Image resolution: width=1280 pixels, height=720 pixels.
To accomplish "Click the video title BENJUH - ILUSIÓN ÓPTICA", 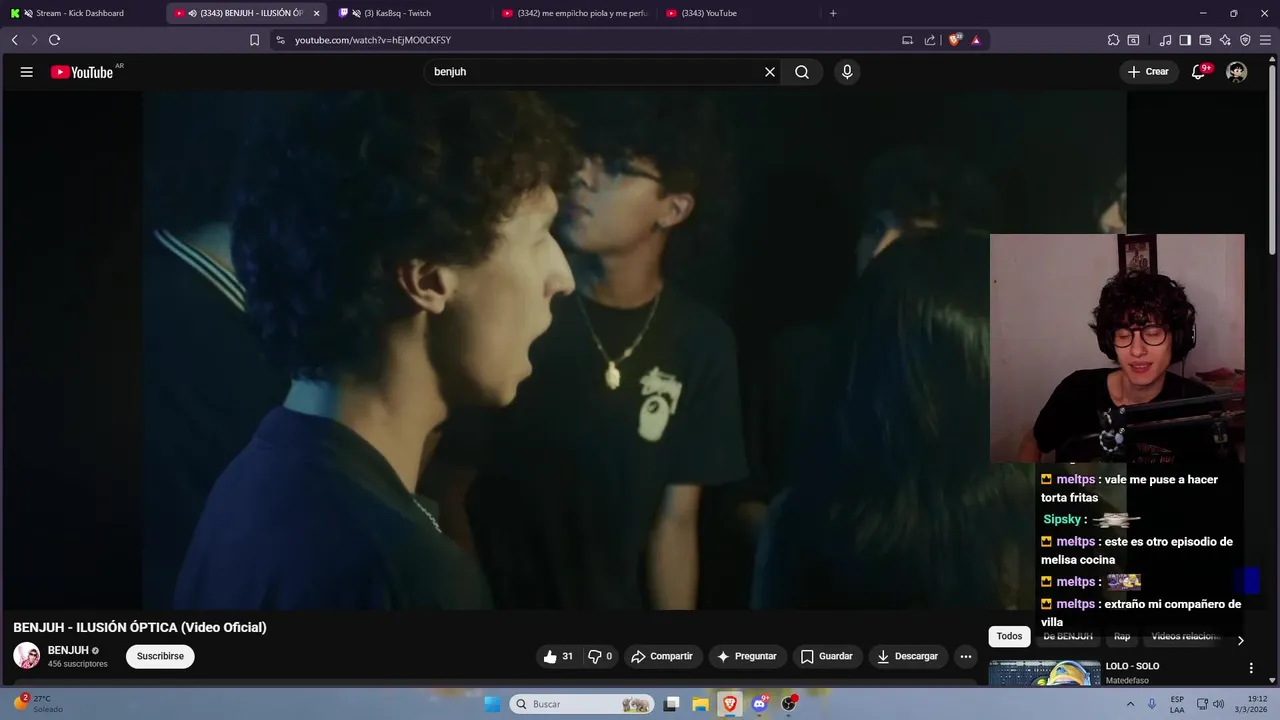I will coord(140,628).
